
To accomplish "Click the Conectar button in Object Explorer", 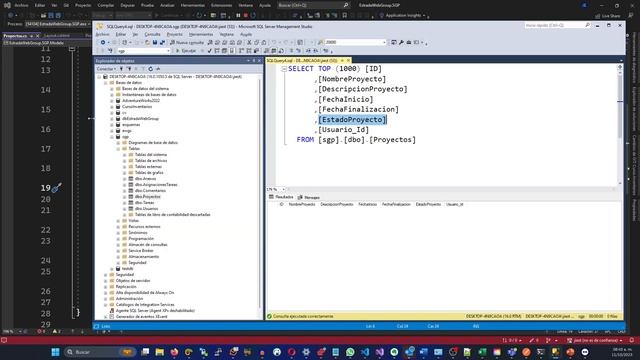I will click(x=107, y=69).
